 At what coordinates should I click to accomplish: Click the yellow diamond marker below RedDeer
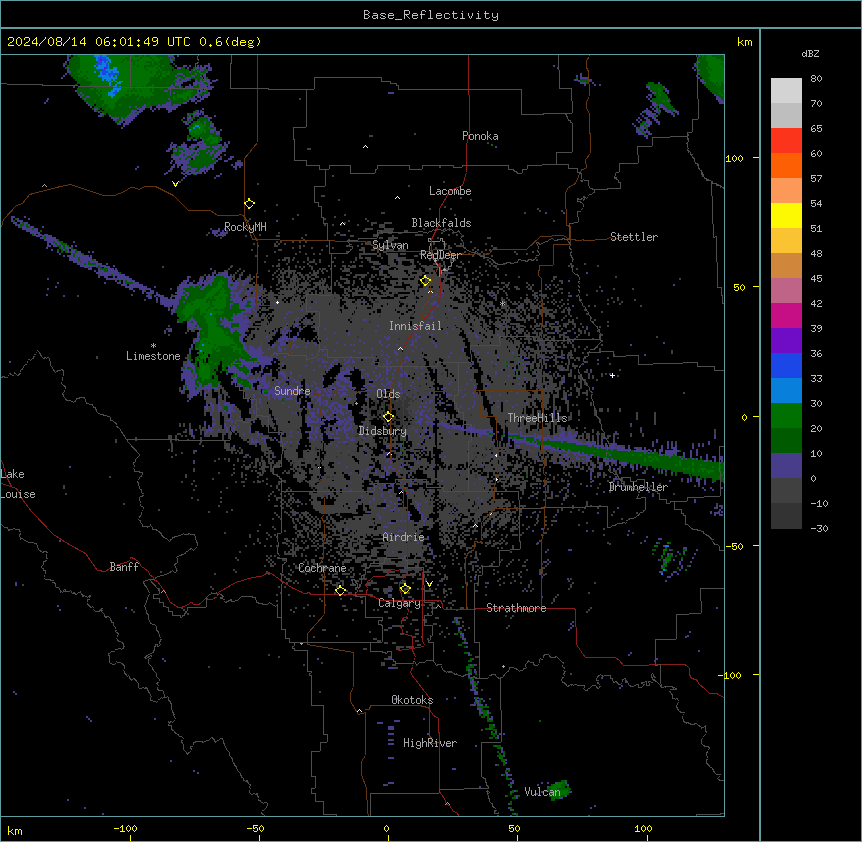[x=426, y=281]
